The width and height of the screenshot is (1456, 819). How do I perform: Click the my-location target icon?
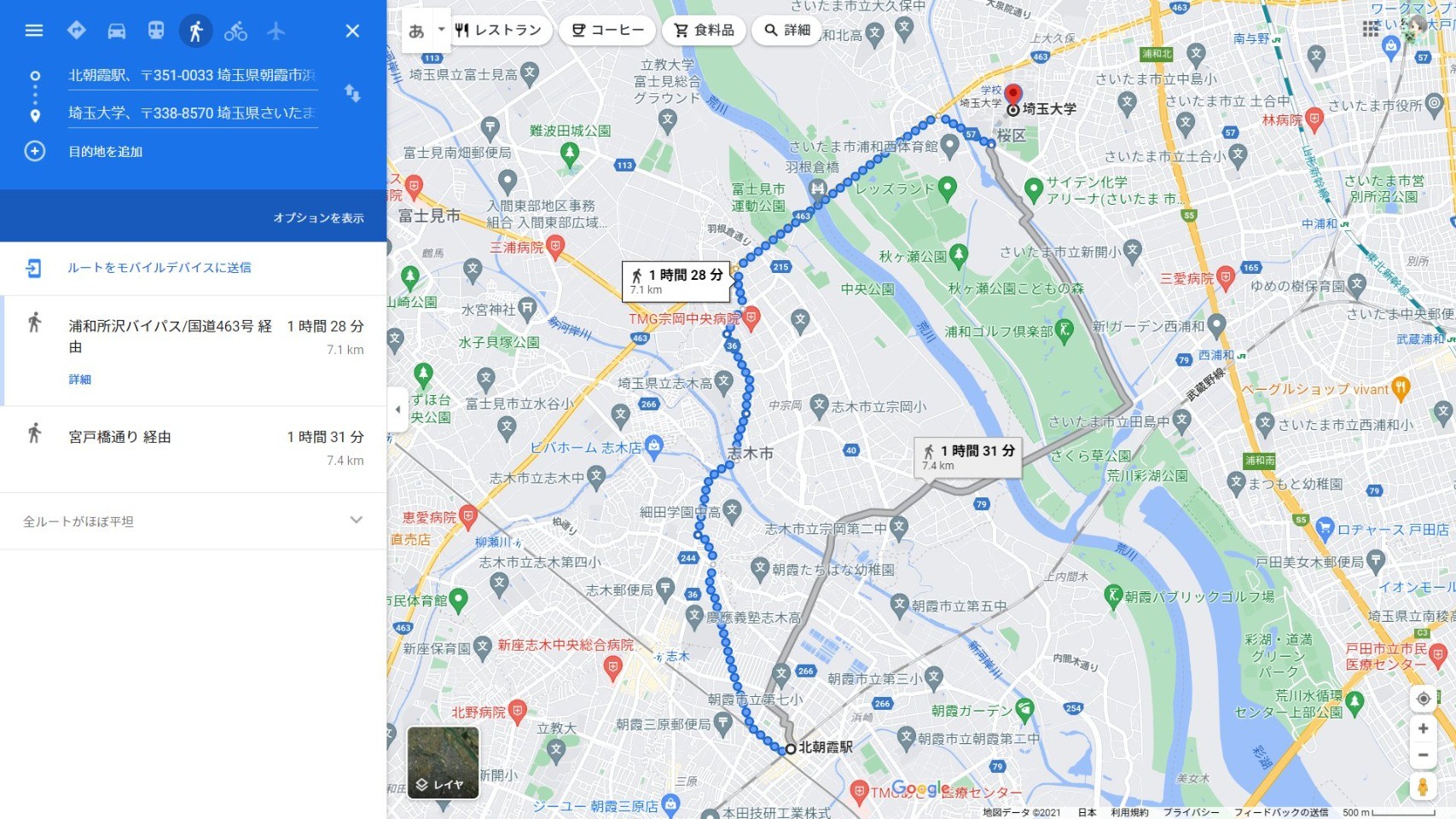click(x=1423, y=699)
